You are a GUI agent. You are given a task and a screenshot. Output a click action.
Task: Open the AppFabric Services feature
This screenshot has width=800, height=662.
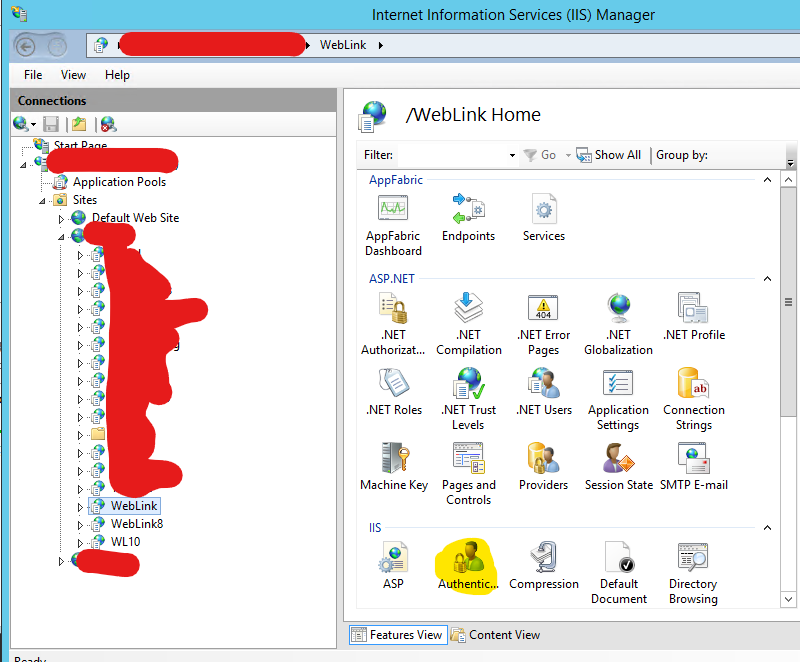pos(544,218)
